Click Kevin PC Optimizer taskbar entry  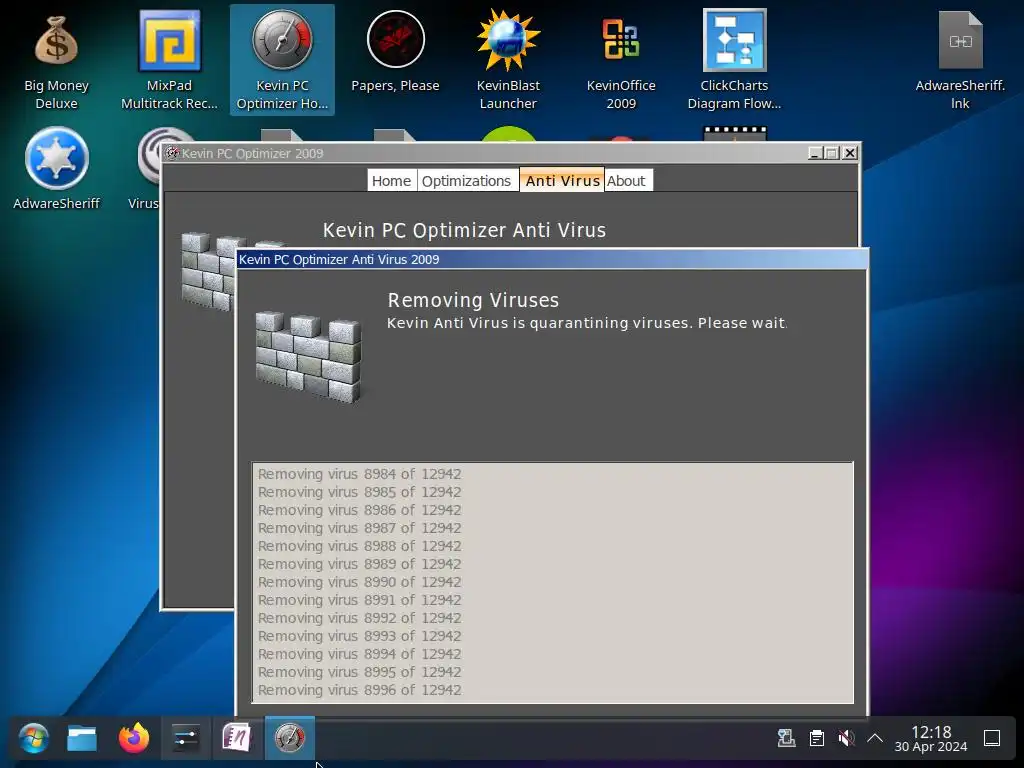289,739
